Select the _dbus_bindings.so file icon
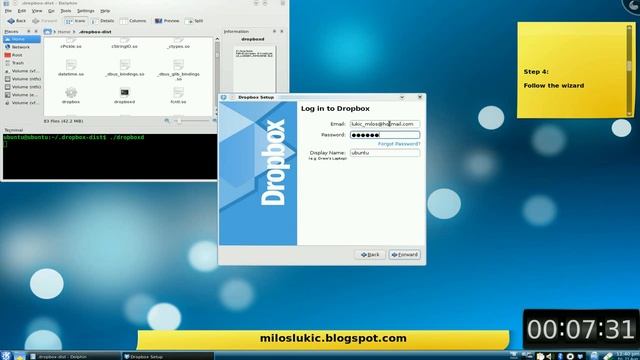 pyautogui.click(x=125, y=65)
